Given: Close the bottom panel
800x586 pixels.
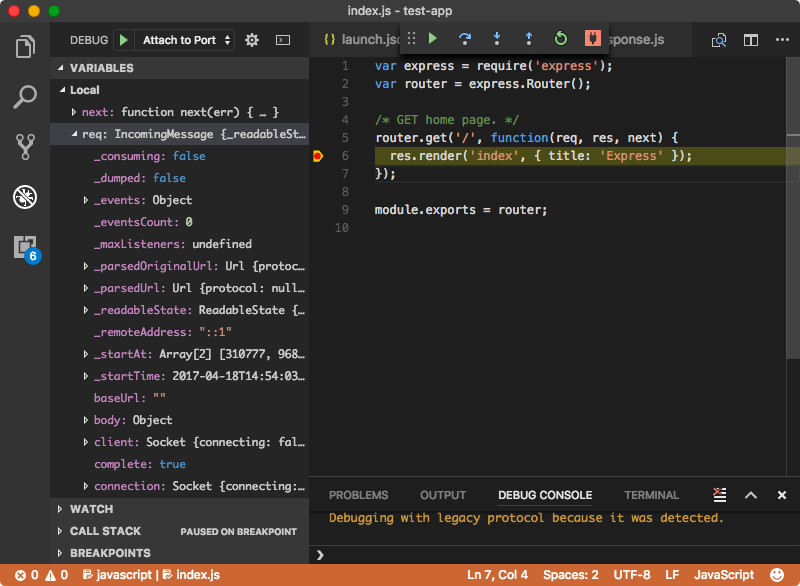Looking at the screenshot, I should (782, 495).
